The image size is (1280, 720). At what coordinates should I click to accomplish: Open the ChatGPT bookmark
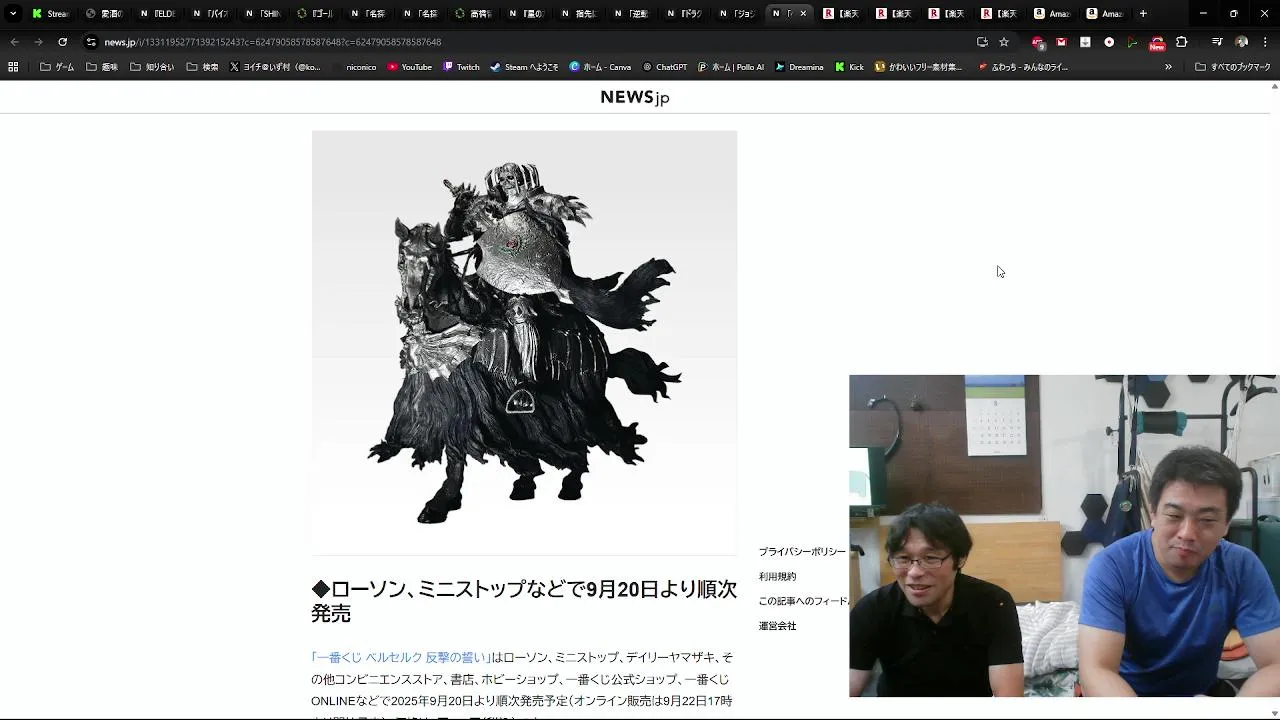point(665,67)
